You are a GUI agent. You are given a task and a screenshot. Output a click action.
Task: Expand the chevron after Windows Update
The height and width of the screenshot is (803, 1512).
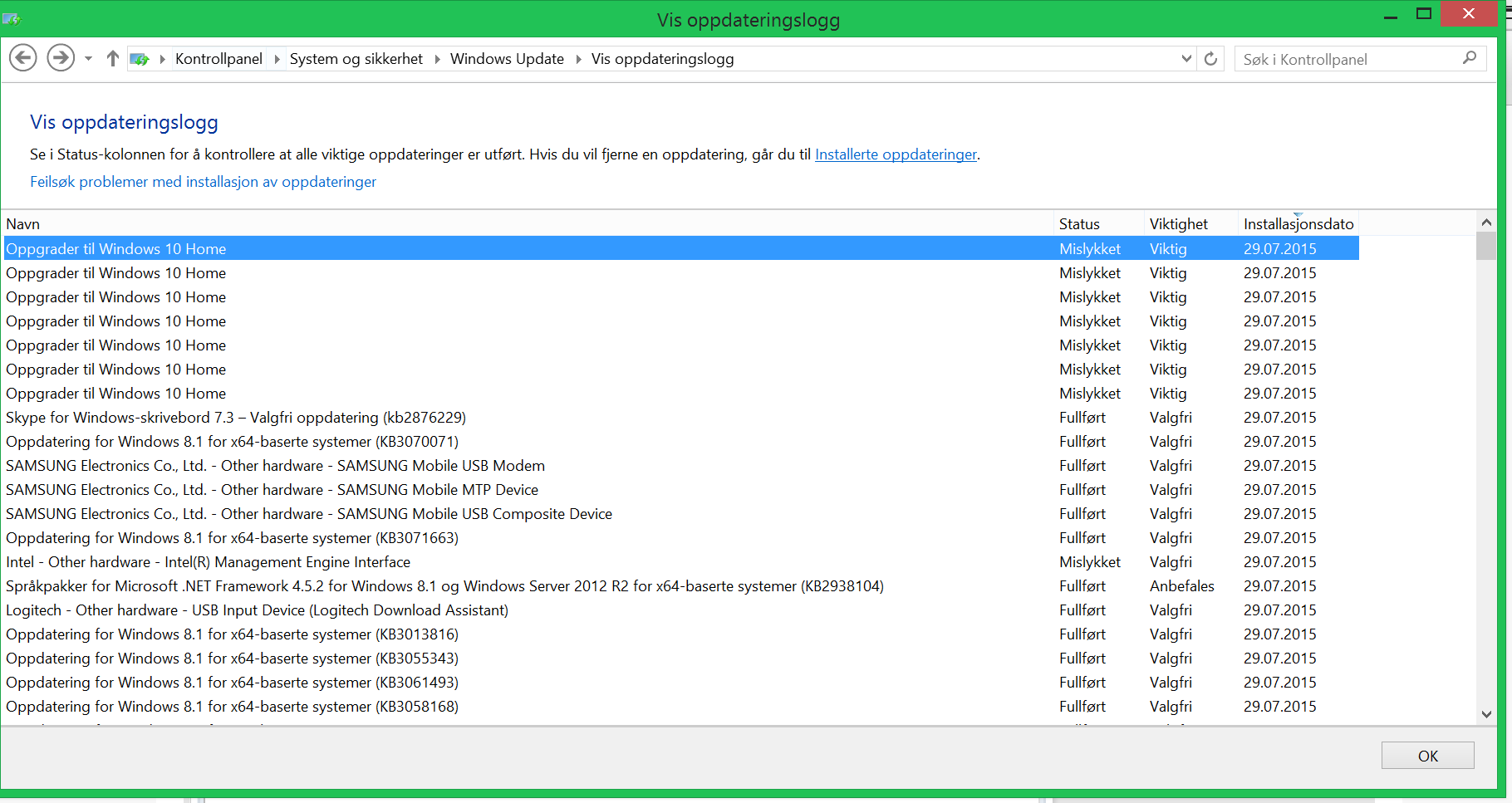point(578,59)
